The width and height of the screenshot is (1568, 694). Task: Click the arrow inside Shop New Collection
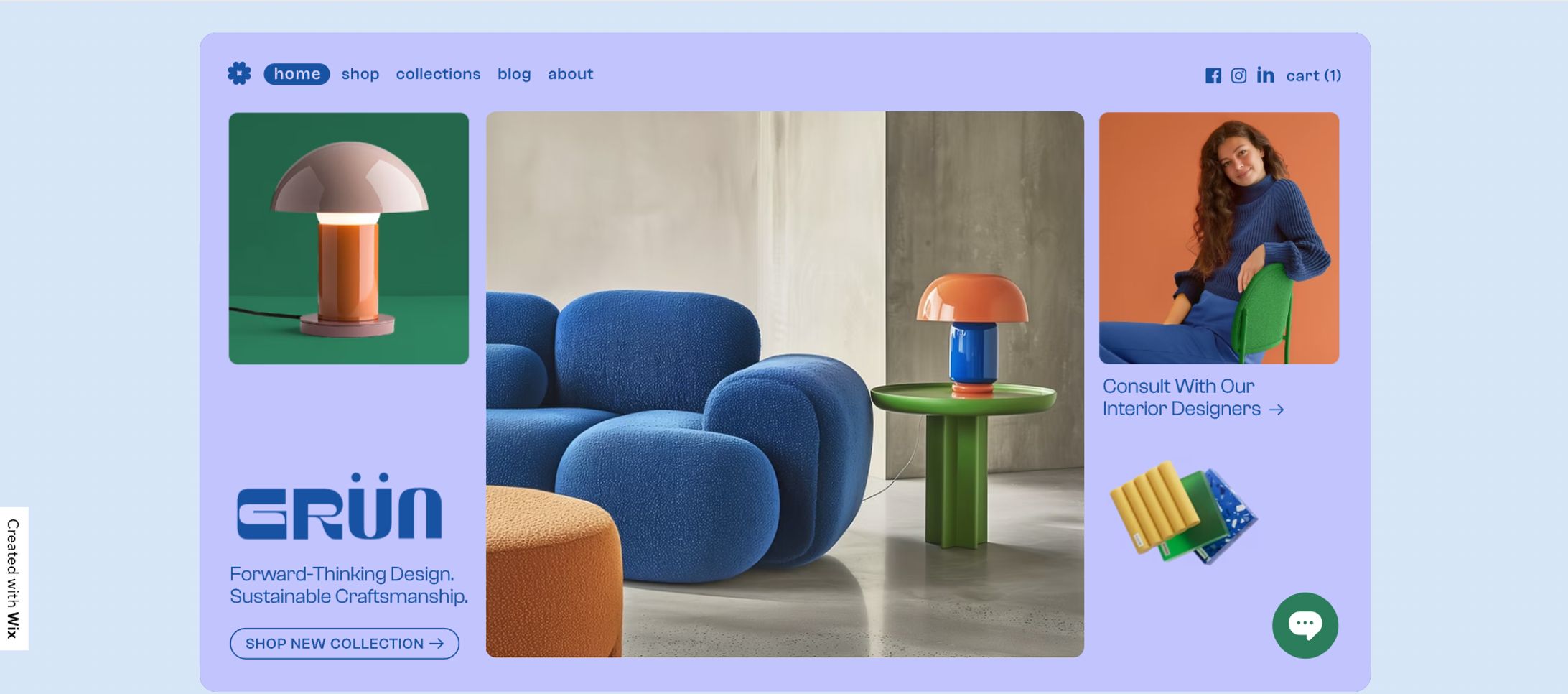pyautogui.click(x=436, y=644)
